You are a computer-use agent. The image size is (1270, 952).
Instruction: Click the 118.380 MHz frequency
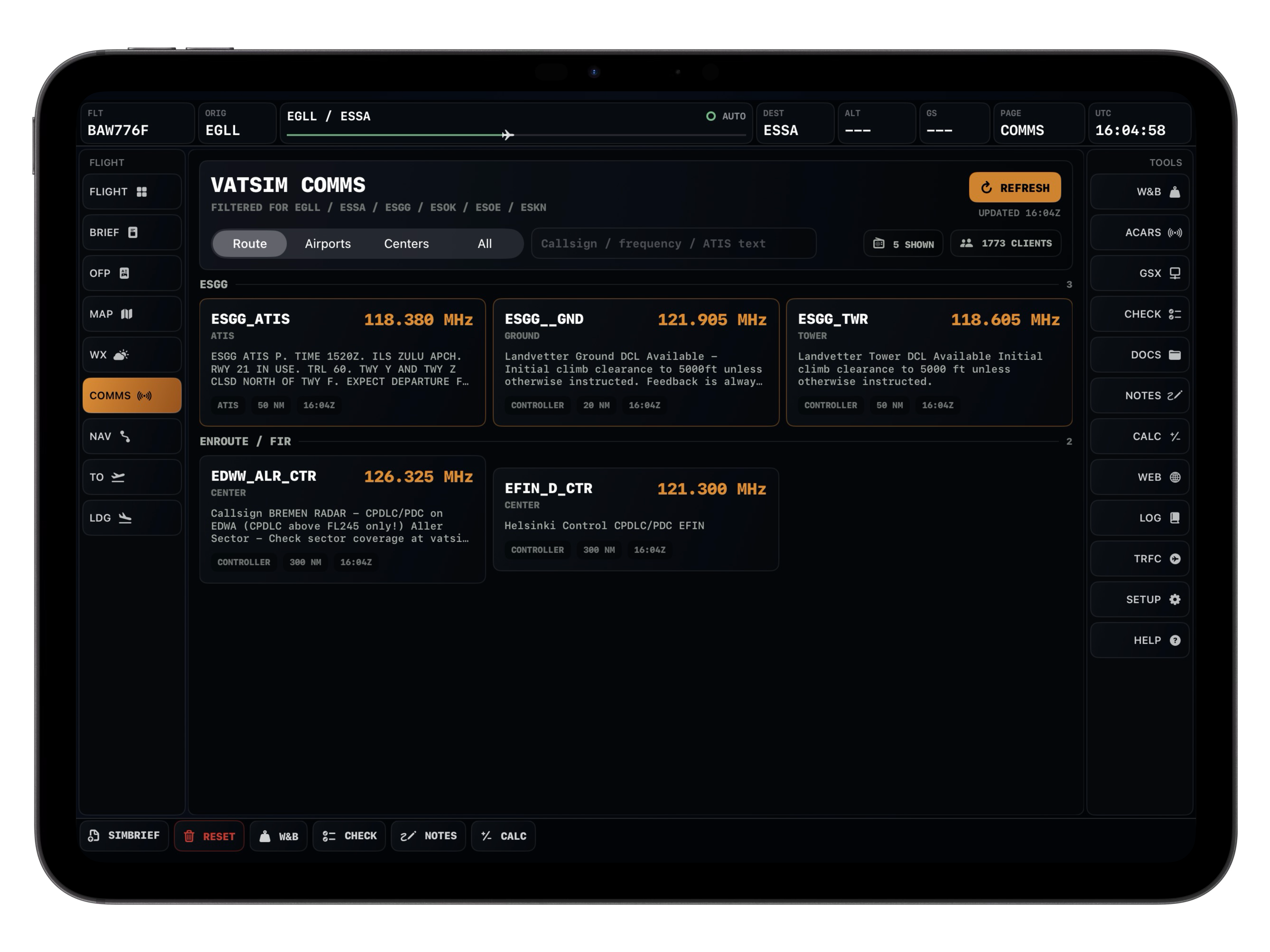(418, 320)
